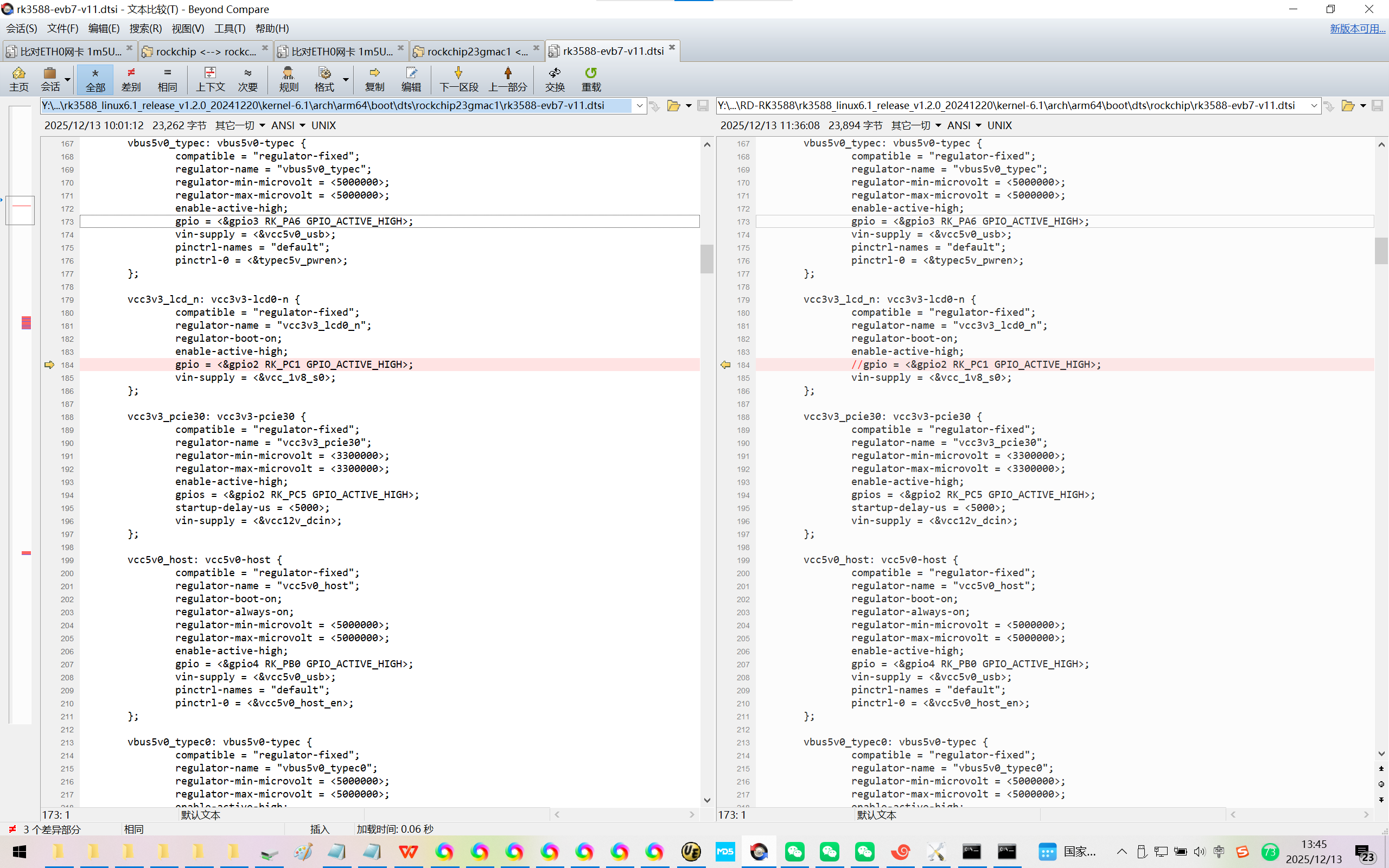Open the Tools (工具) menu
This screenshot has height=868, width=1389.
pos(230,28)
